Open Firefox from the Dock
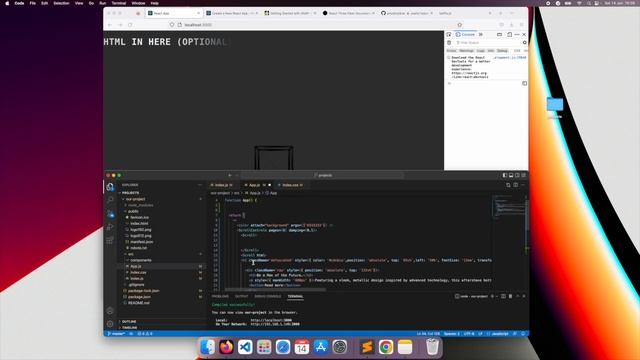This screenshot has width=640, height=360. pos(226,347)
